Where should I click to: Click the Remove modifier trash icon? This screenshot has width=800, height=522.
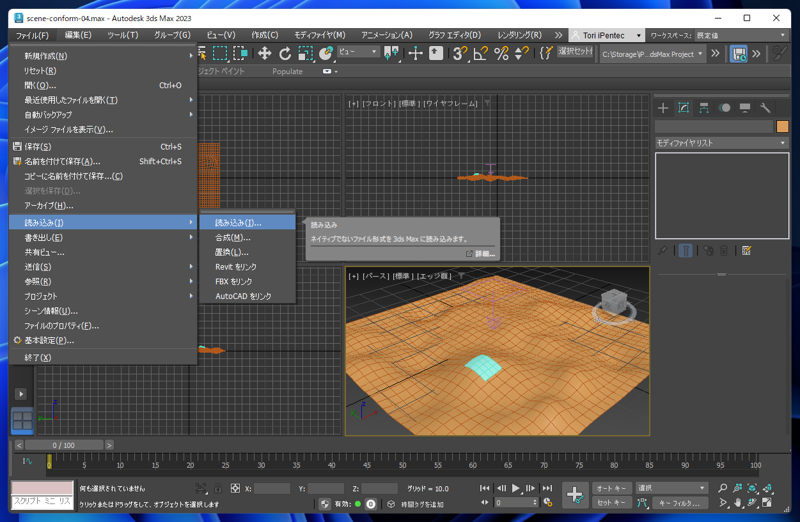(724, 251)
